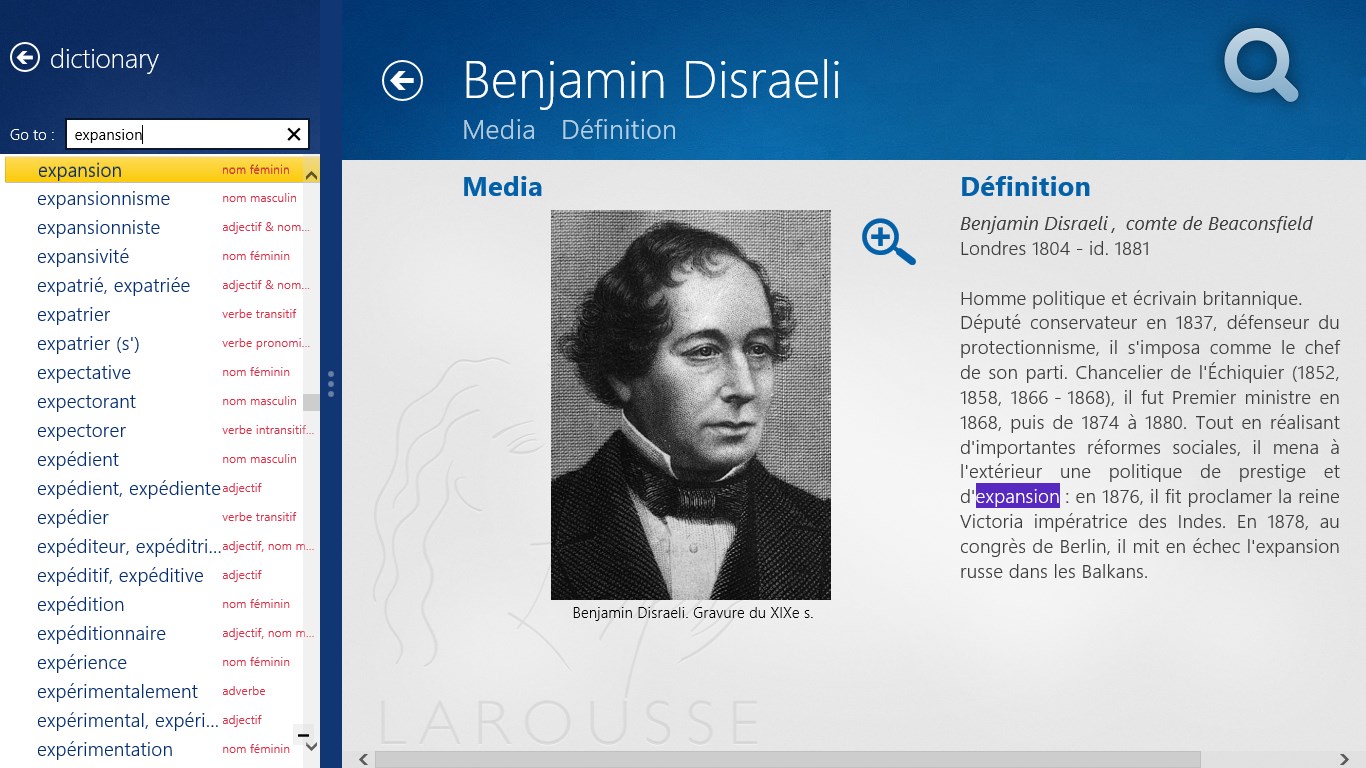The image size is (1366, 768).
Task: Open the expérience entry in list
Action: pos(82,663)
